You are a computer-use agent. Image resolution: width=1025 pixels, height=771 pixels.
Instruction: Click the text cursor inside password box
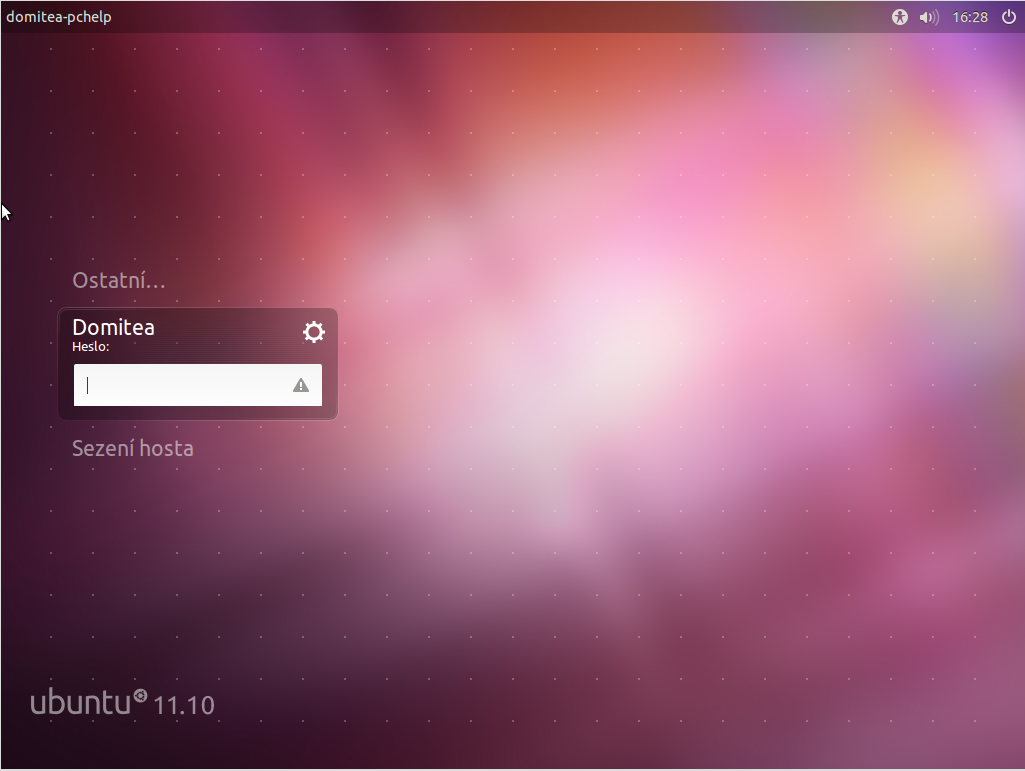pyautogui.click(x=88, y=385)
